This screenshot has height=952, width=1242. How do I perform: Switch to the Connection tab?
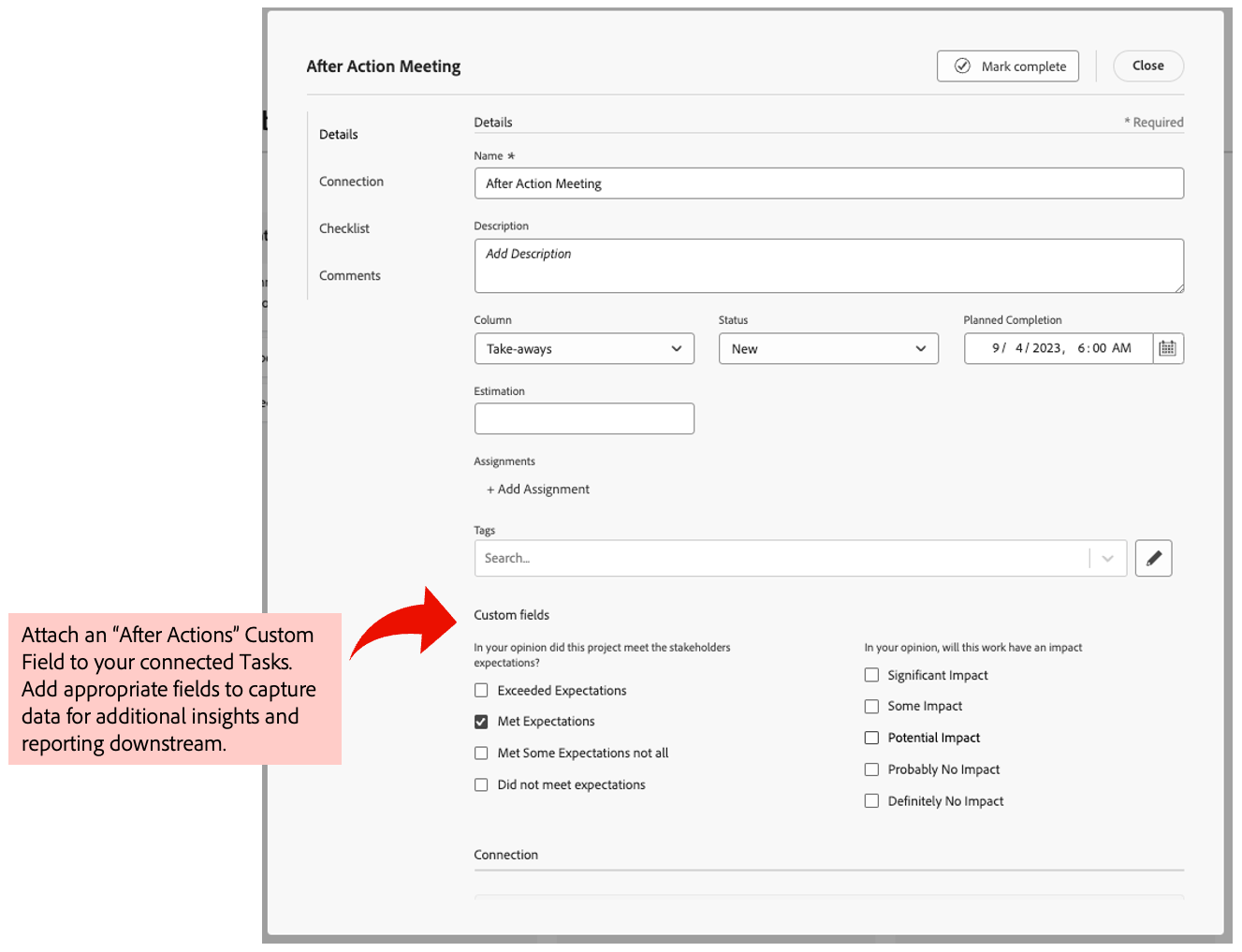point(351,181)
